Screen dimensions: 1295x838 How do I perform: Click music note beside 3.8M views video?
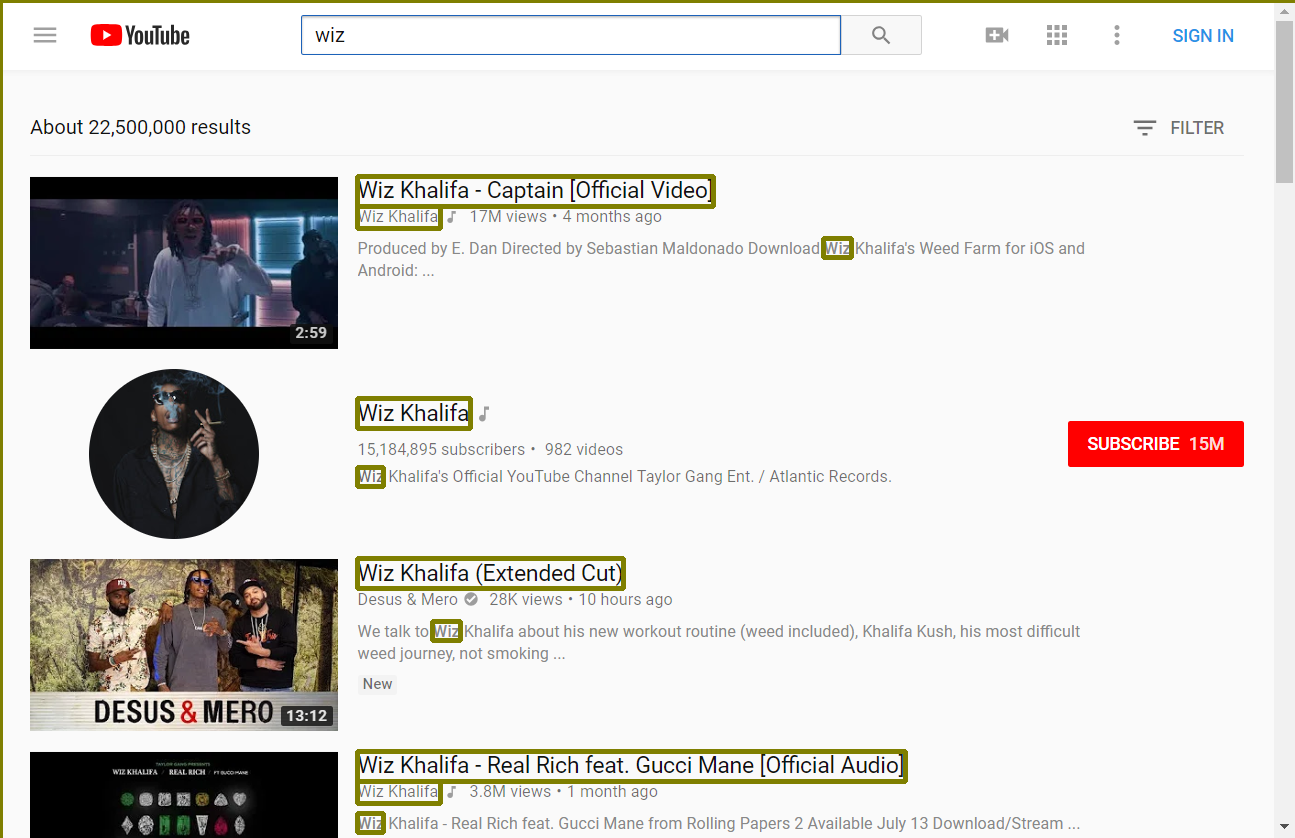[x=452, y=792]
